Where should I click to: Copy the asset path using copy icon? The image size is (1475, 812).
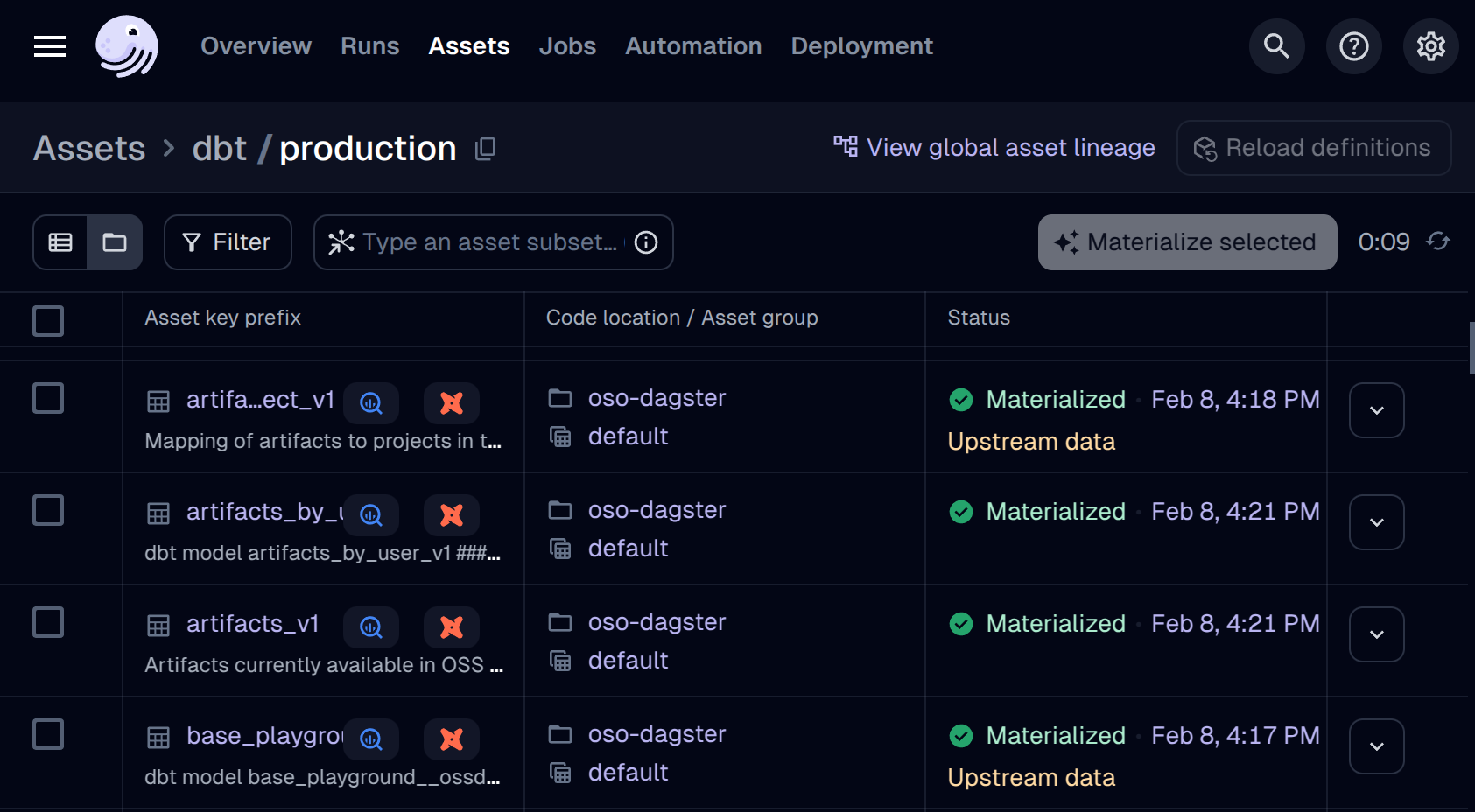point(485,149)
